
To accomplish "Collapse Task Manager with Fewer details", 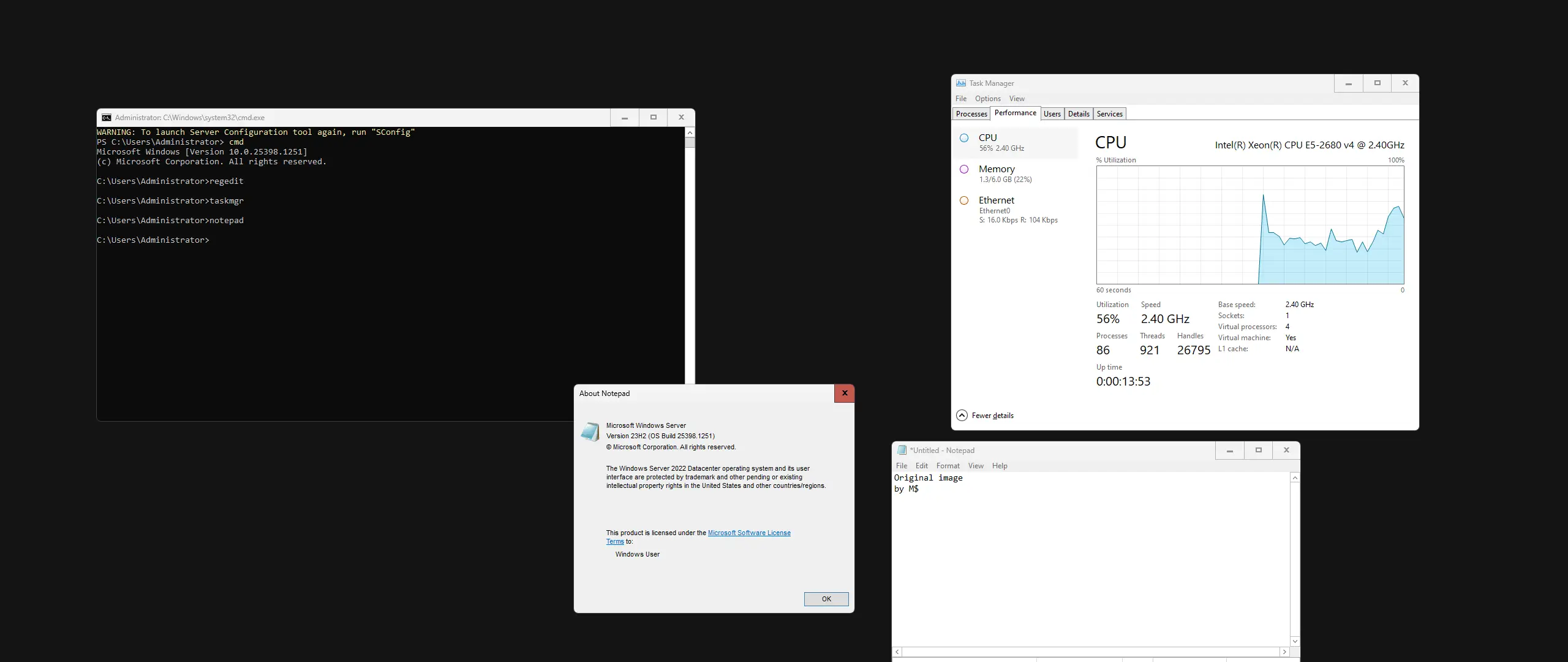I will [992, 416].
